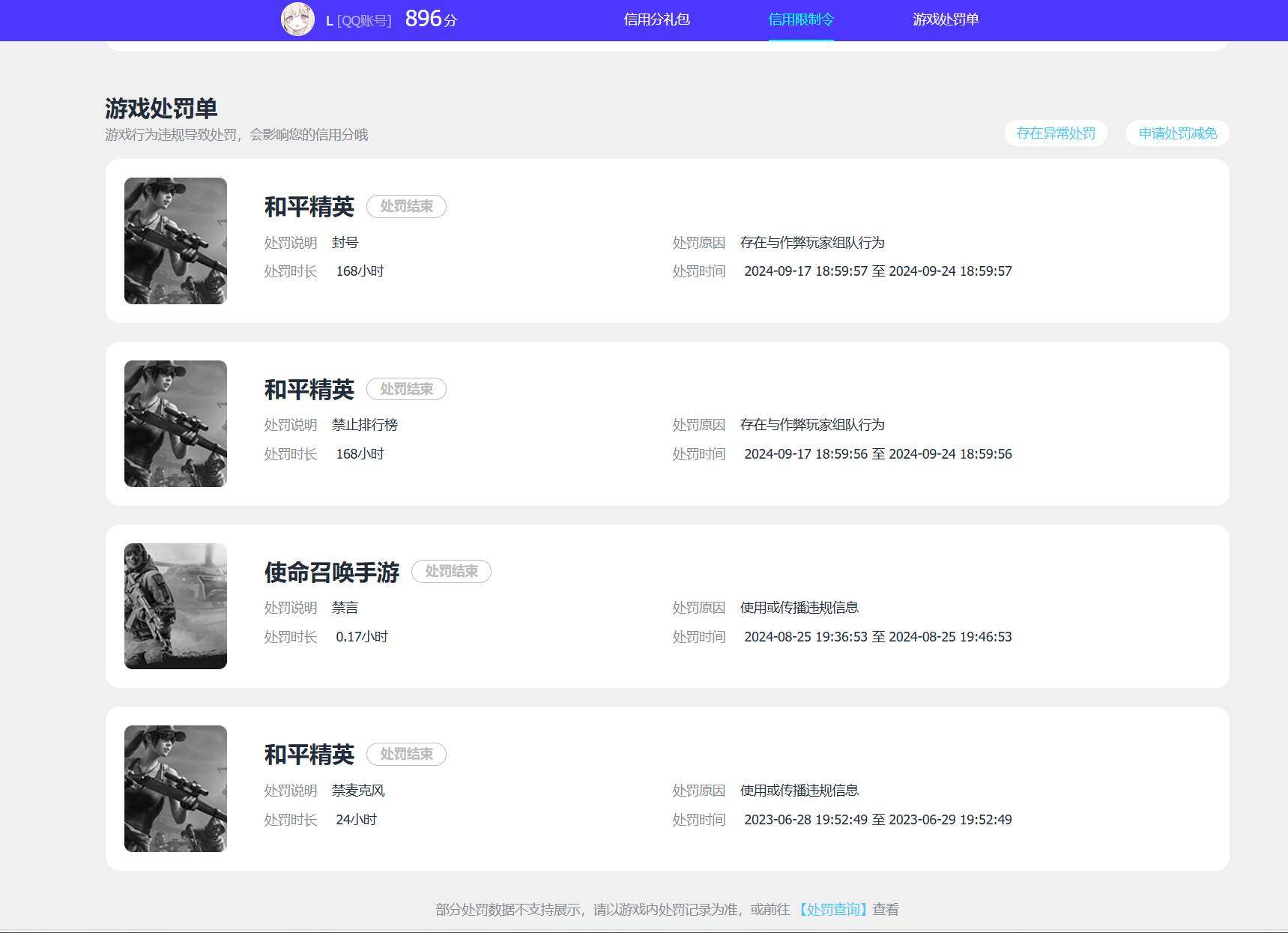This screenshot has height=933, width=1288.
Task: Click the 游戏处罚单 page heading
Action: click(x=160, y=108)
